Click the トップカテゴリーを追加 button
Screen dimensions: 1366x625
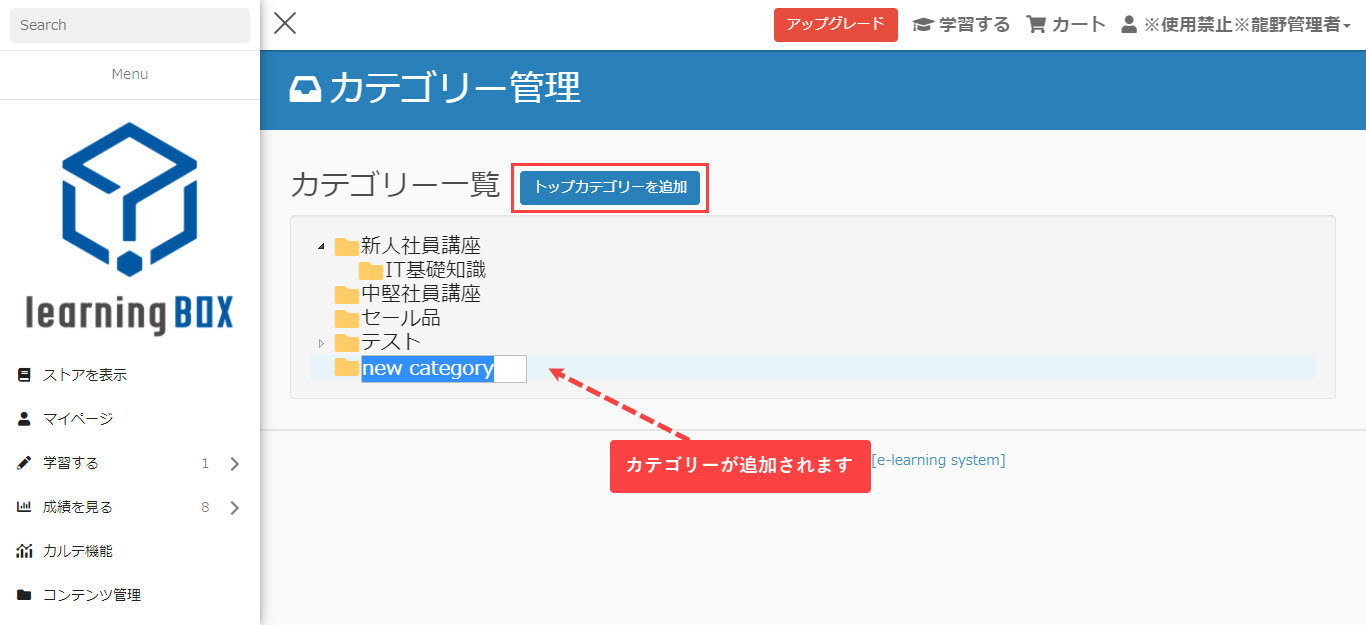tap(609, 187)
